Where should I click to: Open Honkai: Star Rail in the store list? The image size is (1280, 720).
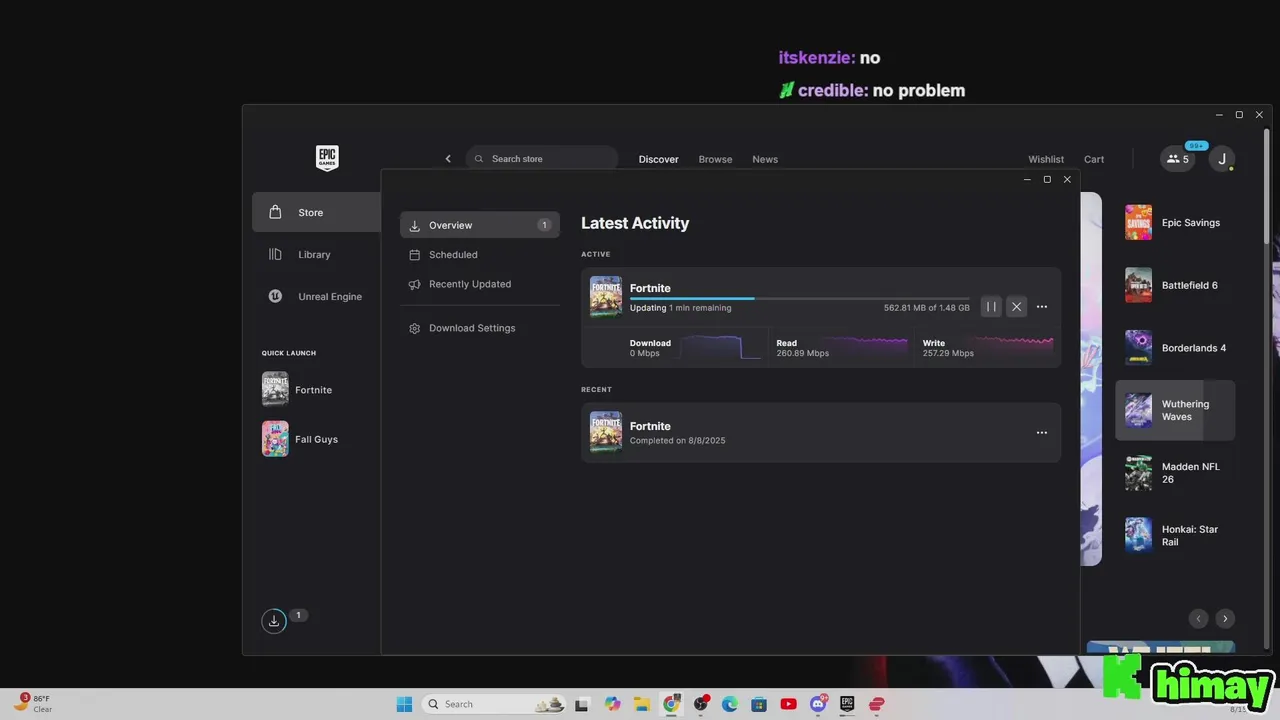click(1175, 535)
